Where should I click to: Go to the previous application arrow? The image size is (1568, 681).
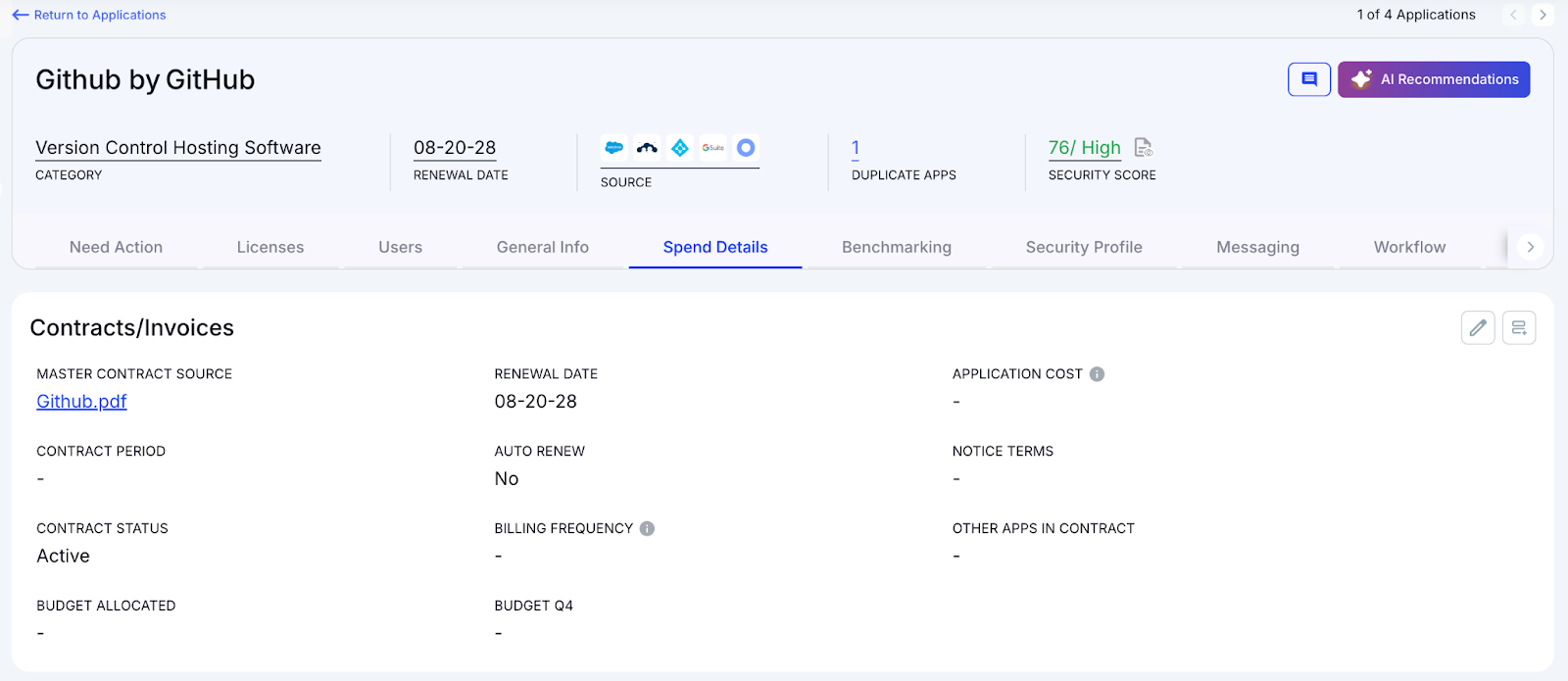click(x=1513, y=15)
